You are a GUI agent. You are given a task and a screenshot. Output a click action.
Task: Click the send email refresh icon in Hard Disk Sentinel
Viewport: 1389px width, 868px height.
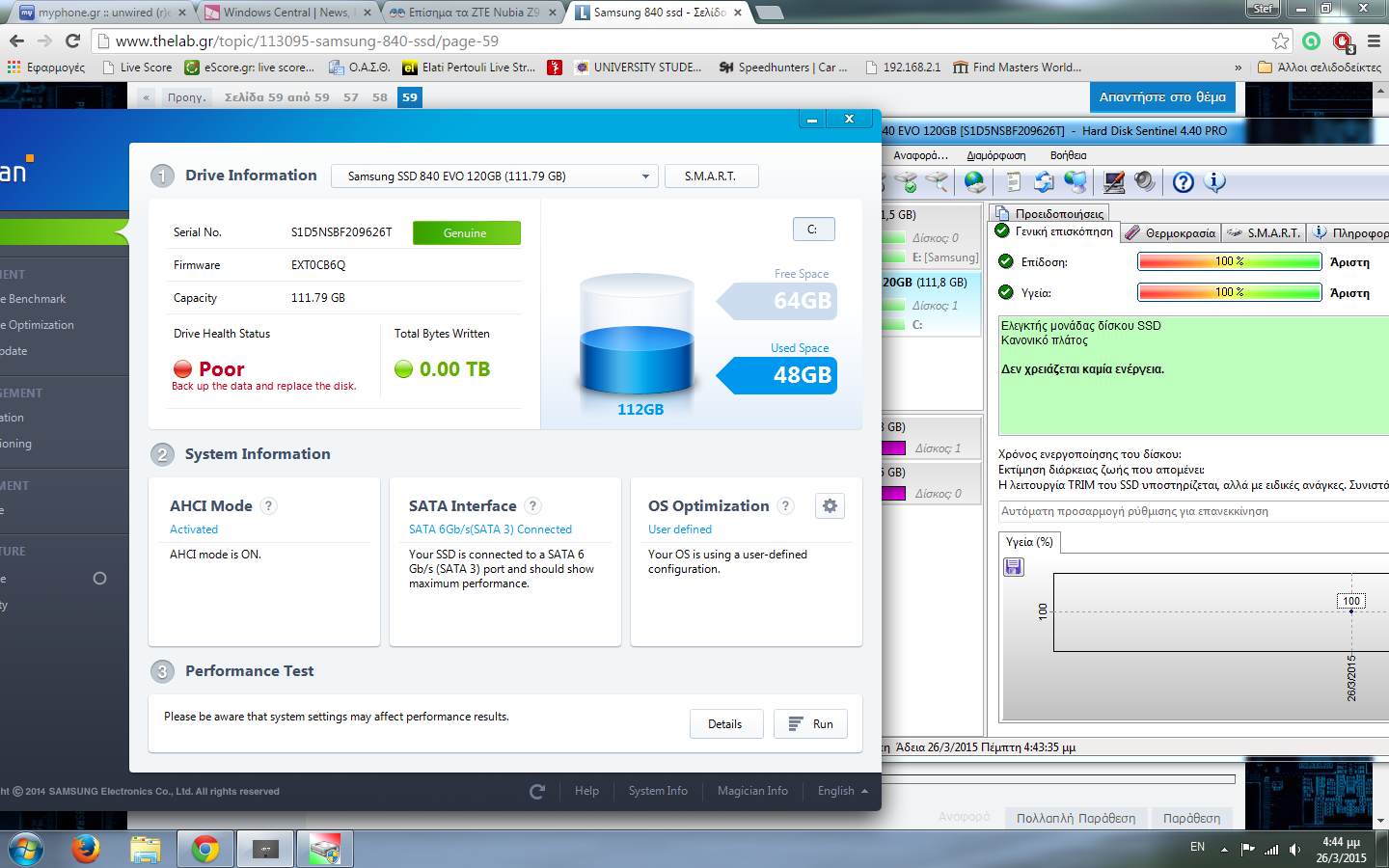(x=1044, y=181)
